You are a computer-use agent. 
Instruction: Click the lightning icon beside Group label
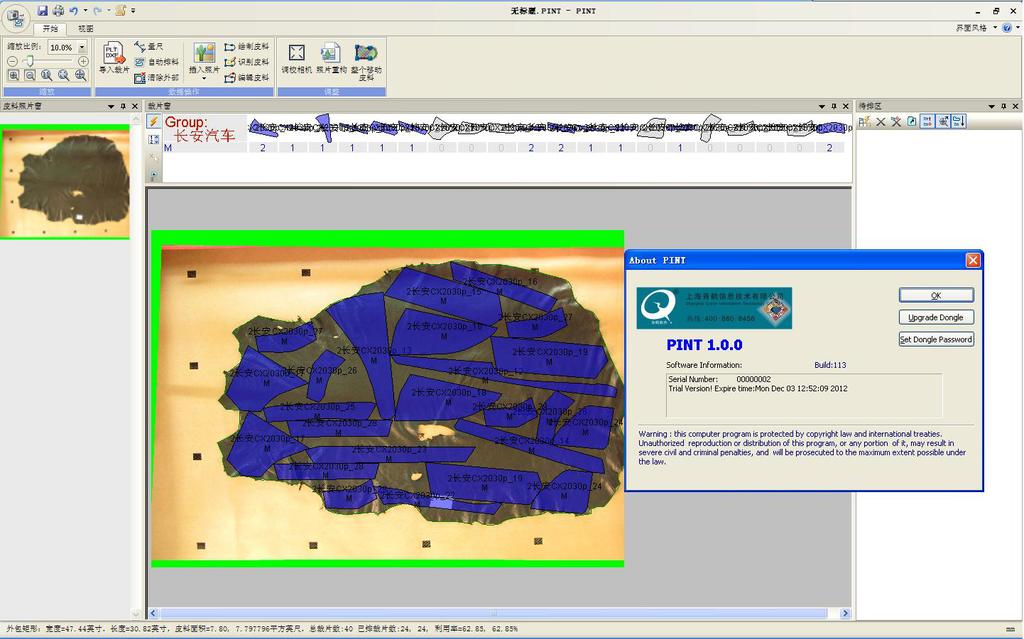[x=153, y=122]
